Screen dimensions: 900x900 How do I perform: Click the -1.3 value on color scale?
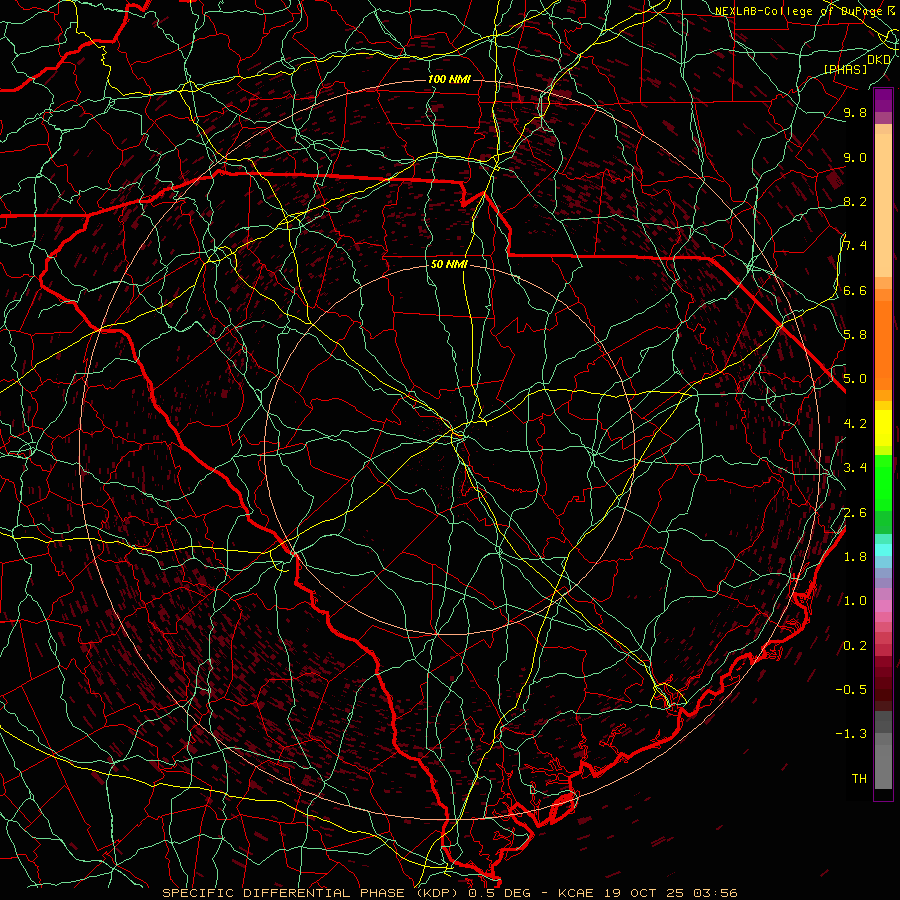click(x=851, y=734)
